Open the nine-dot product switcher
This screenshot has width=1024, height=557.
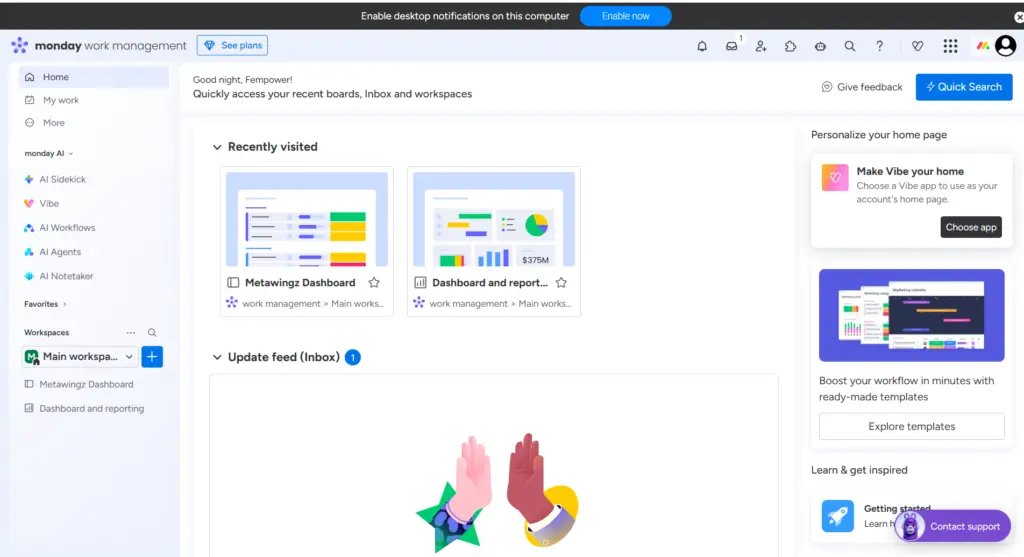[950, 46]
